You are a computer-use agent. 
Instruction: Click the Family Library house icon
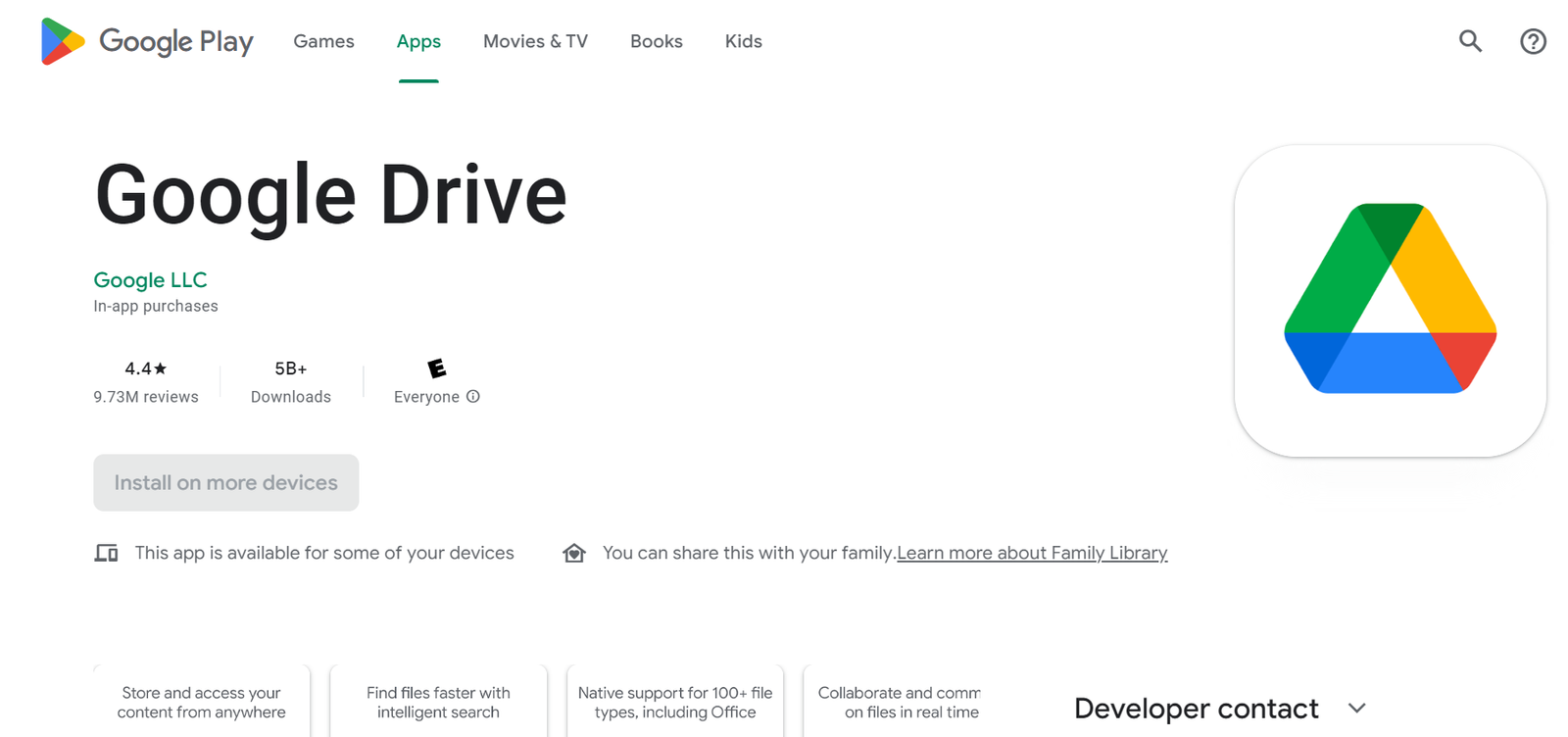[574, 553]
